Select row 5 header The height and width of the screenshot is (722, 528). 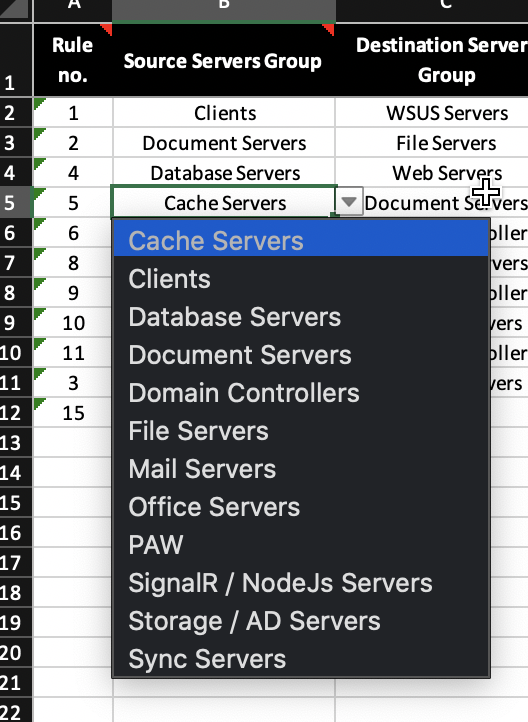[x=16, y=203]
